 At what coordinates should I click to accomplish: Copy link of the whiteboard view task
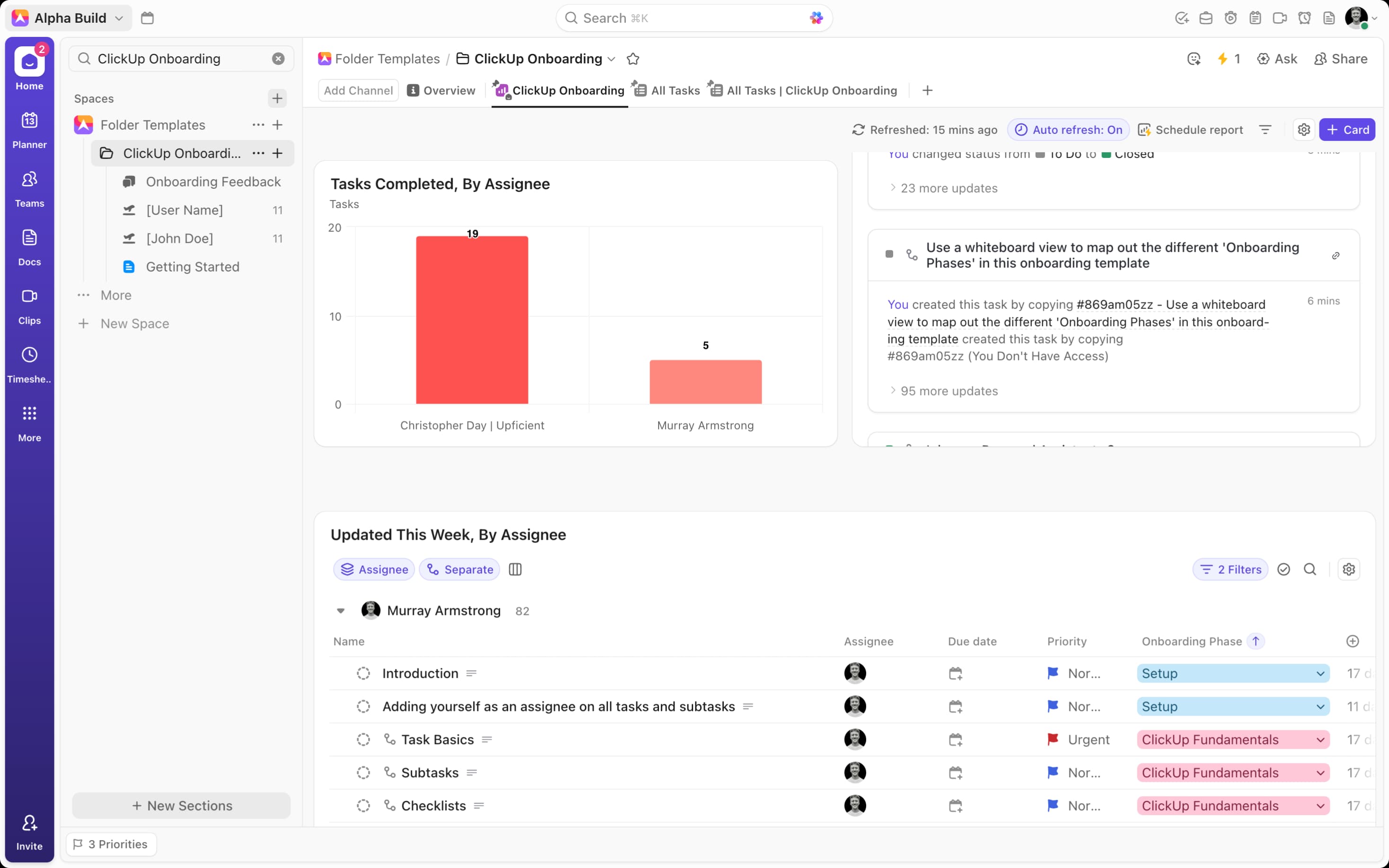[1336, 255]
